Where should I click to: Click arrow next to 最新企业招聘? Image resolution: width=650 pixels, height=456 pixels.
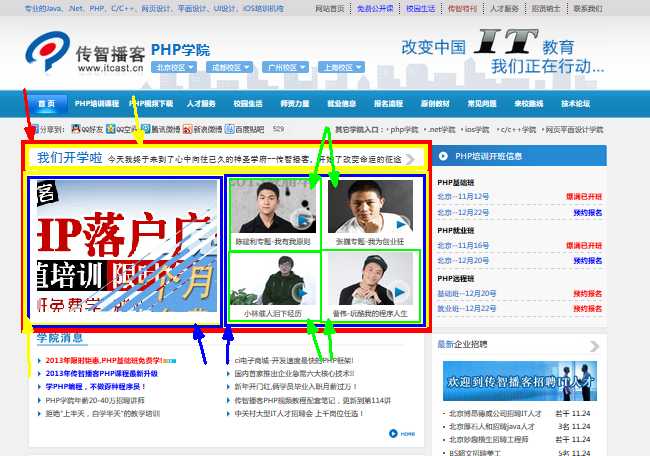click(x=594, y=346)
